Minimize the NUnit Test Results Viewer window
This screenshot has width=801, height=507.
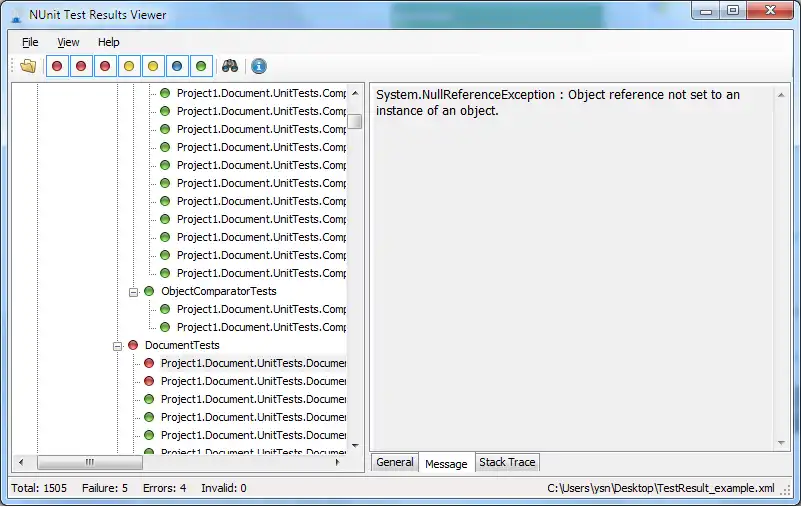tap(706, 10)
